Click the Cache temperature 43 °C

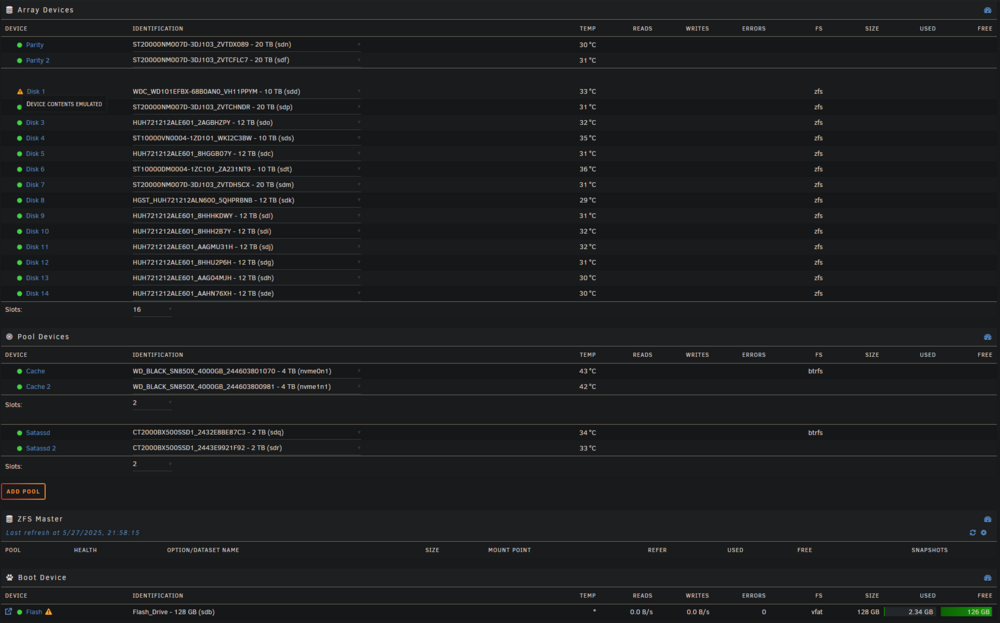587,371
